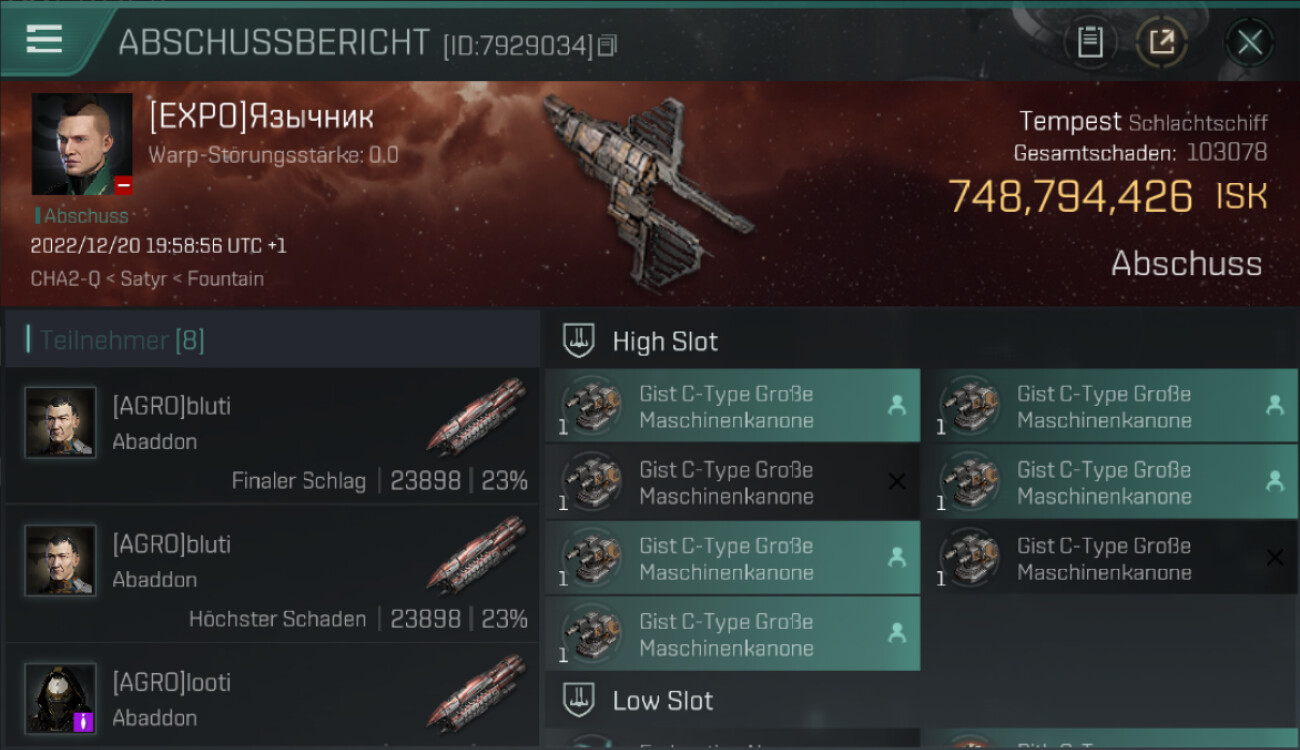Screen dimensions: 1300x750
Task: Click the Low Slot shield icon
Action: (x=579, y=700)
